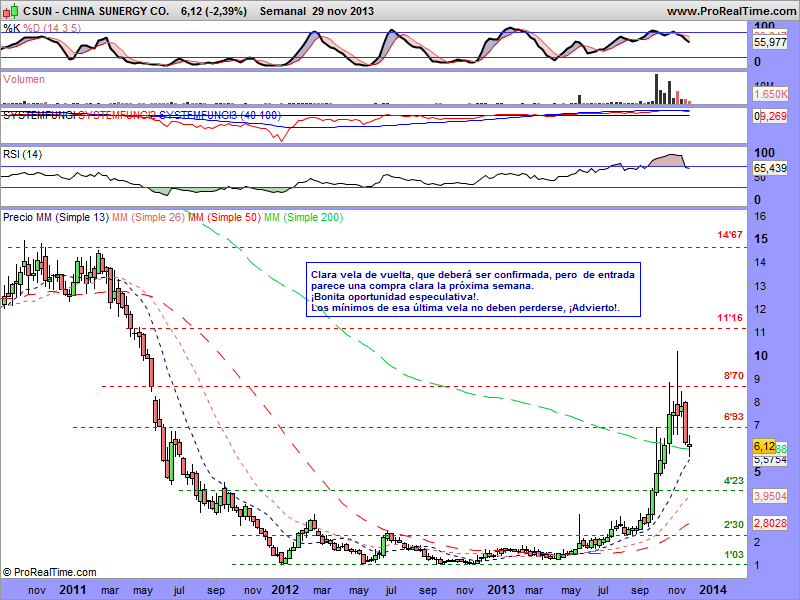Click the MM (Simple 26) legend label
The image size is (800, 600).
[148, 217]
